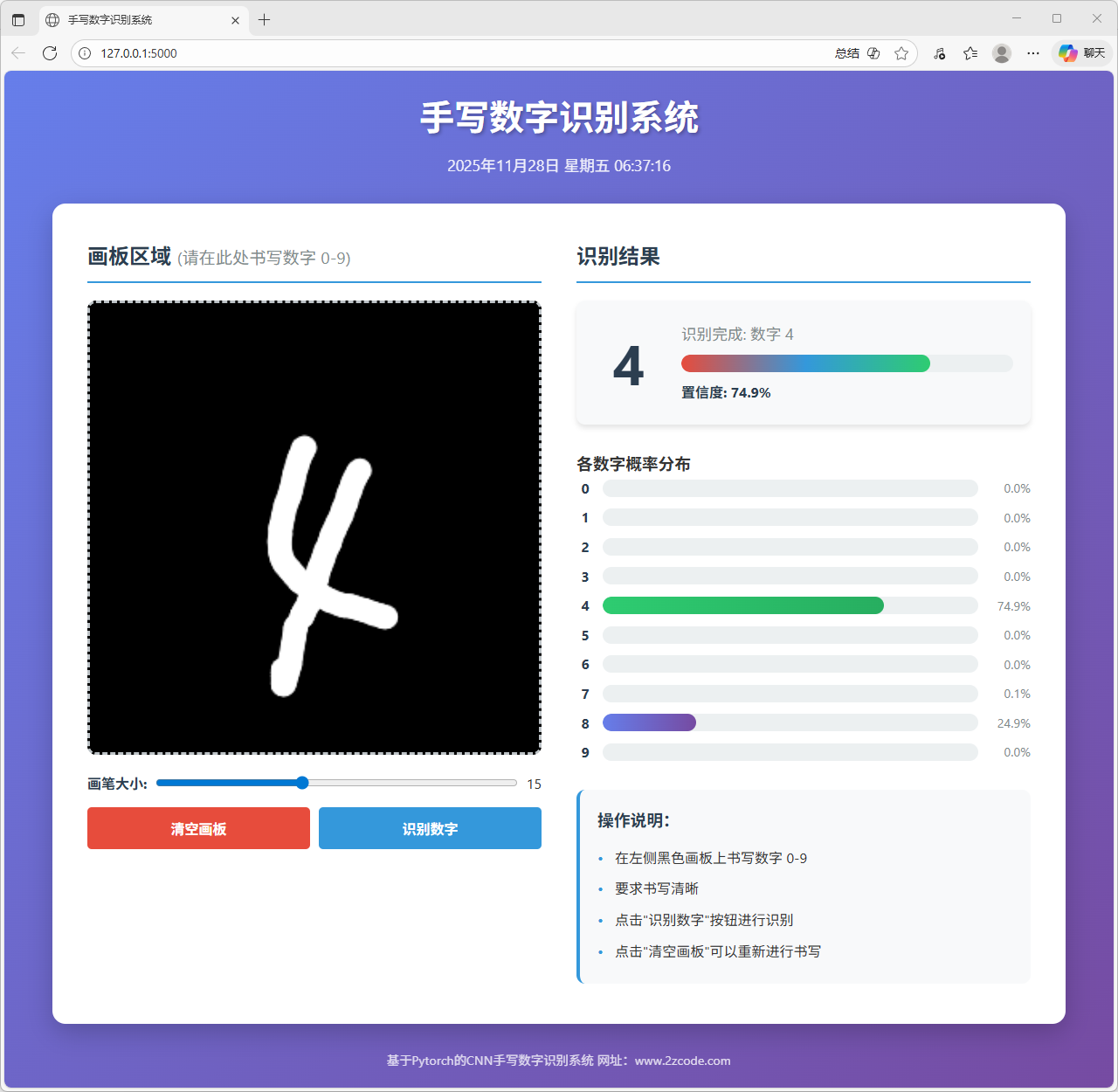Screen dimensions: 1118x1092
Task: Click the digit 8 purple probability bar
Action: (x=649, y=722)
